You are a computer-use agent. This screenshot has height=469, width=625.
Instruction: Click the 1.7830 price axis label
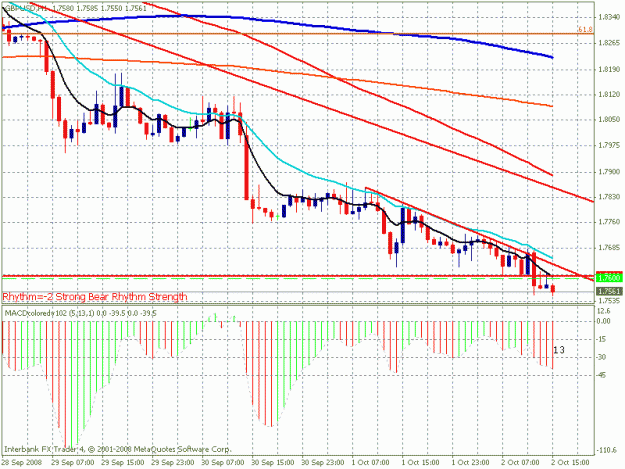point(610,197)
